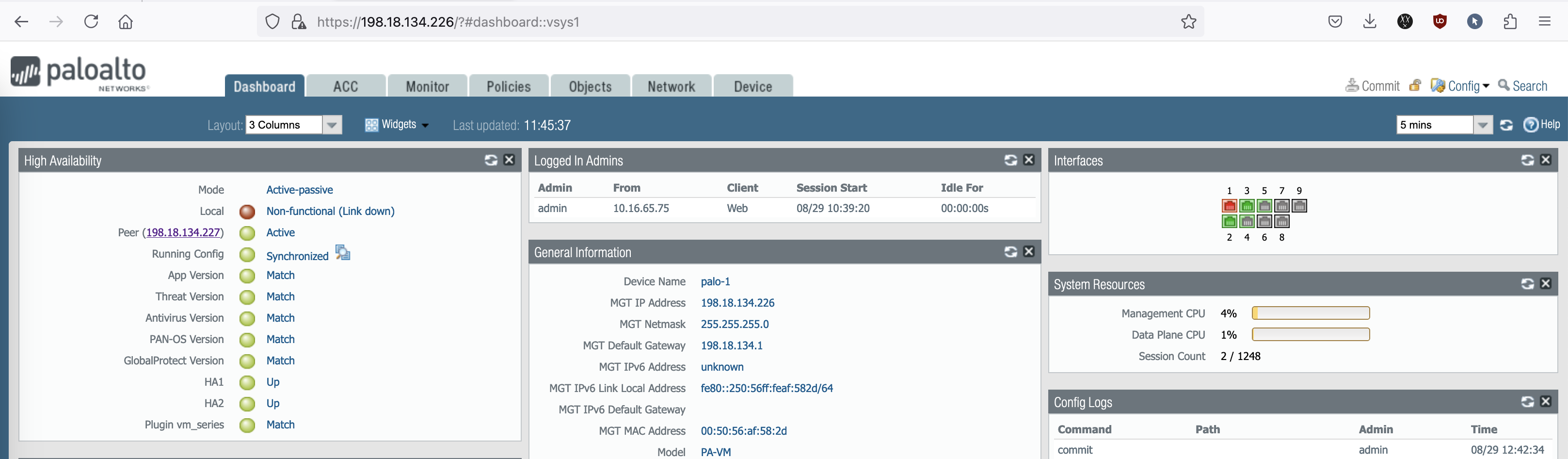The height and width of the screenshot is (459, 1568).
Task: Click the Management CPU usage bar
Action: tap(1310, 313)
